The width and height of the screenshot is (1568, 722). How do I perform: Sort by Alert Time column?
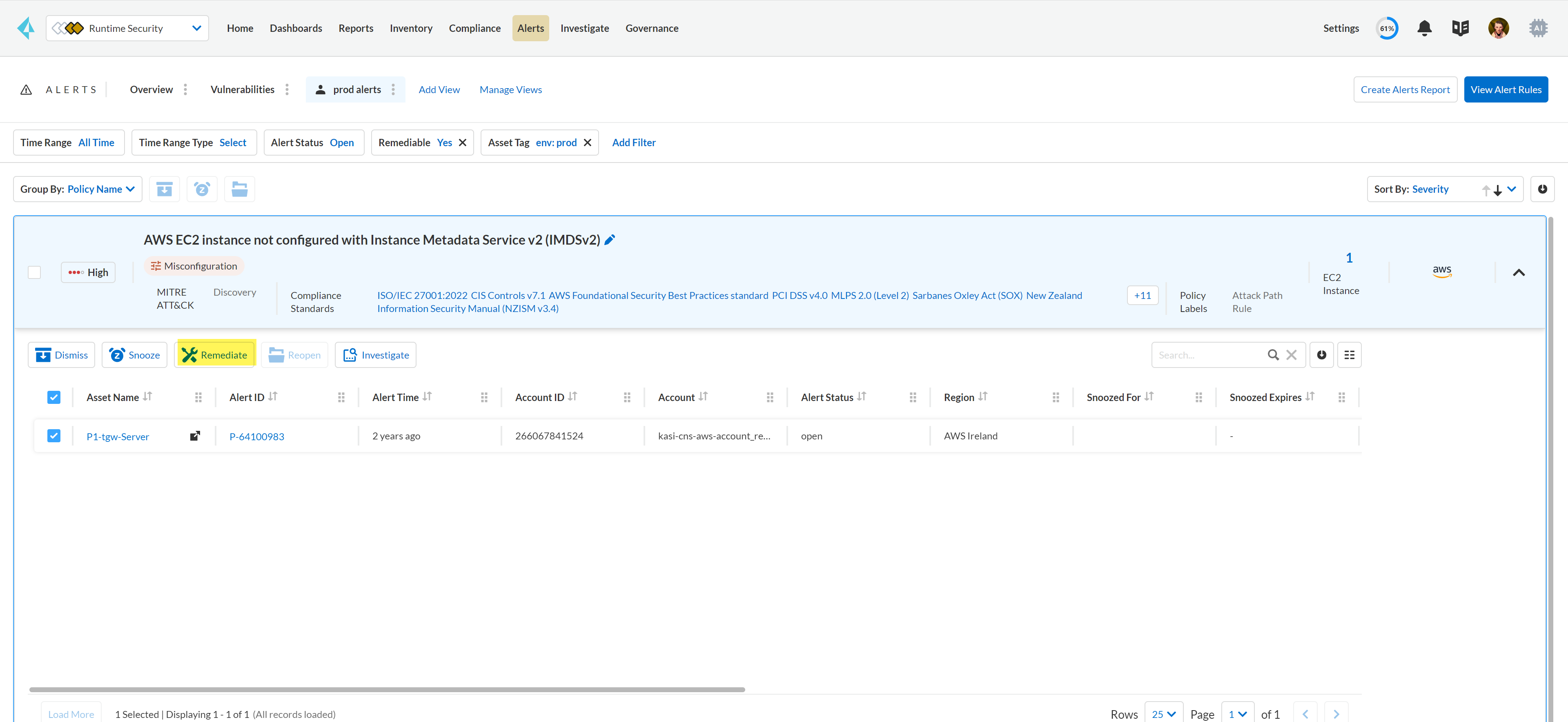tap(427, 396)
